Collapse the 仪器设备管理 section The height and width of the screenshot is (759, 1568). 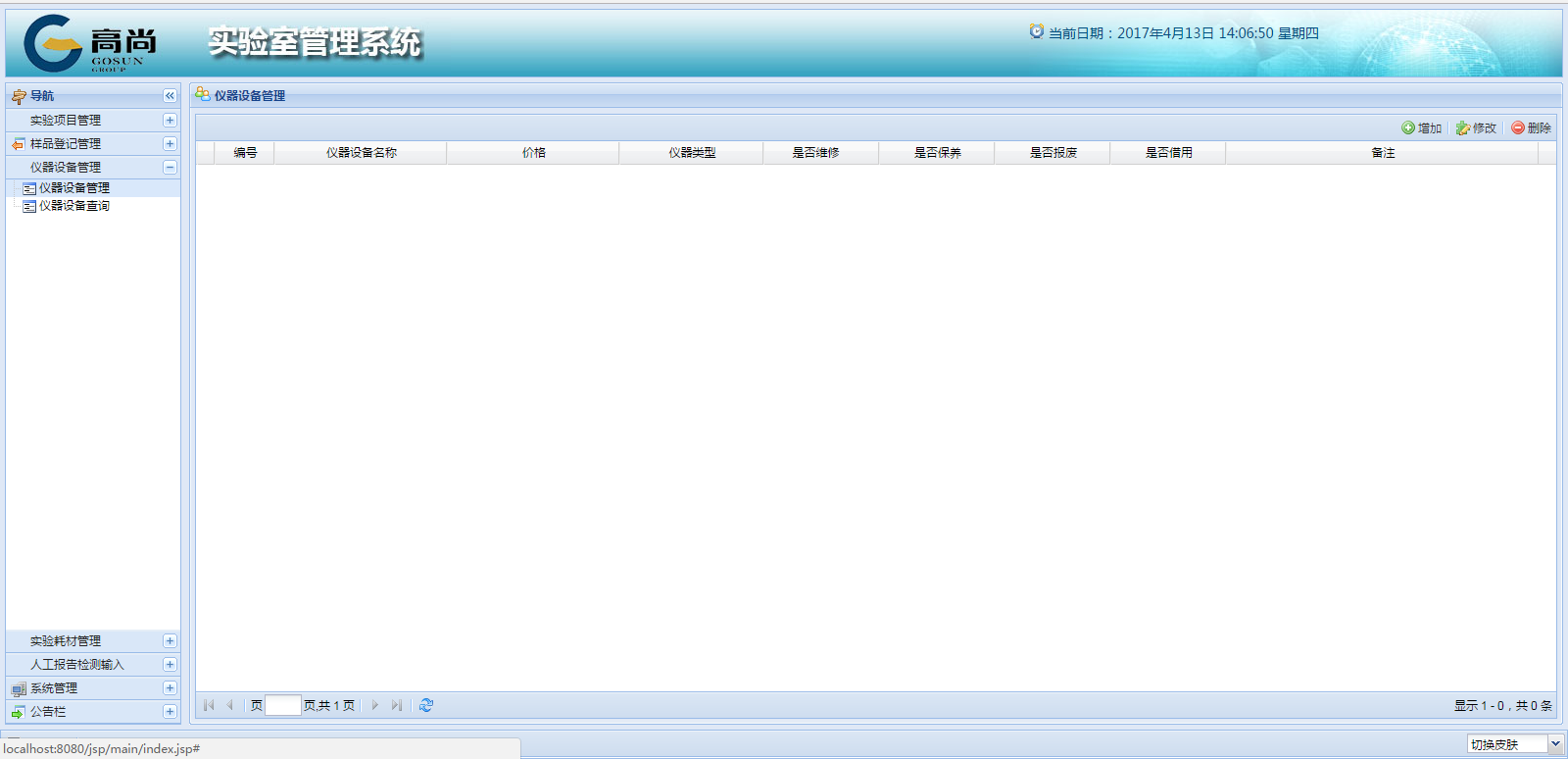point(170,168)
